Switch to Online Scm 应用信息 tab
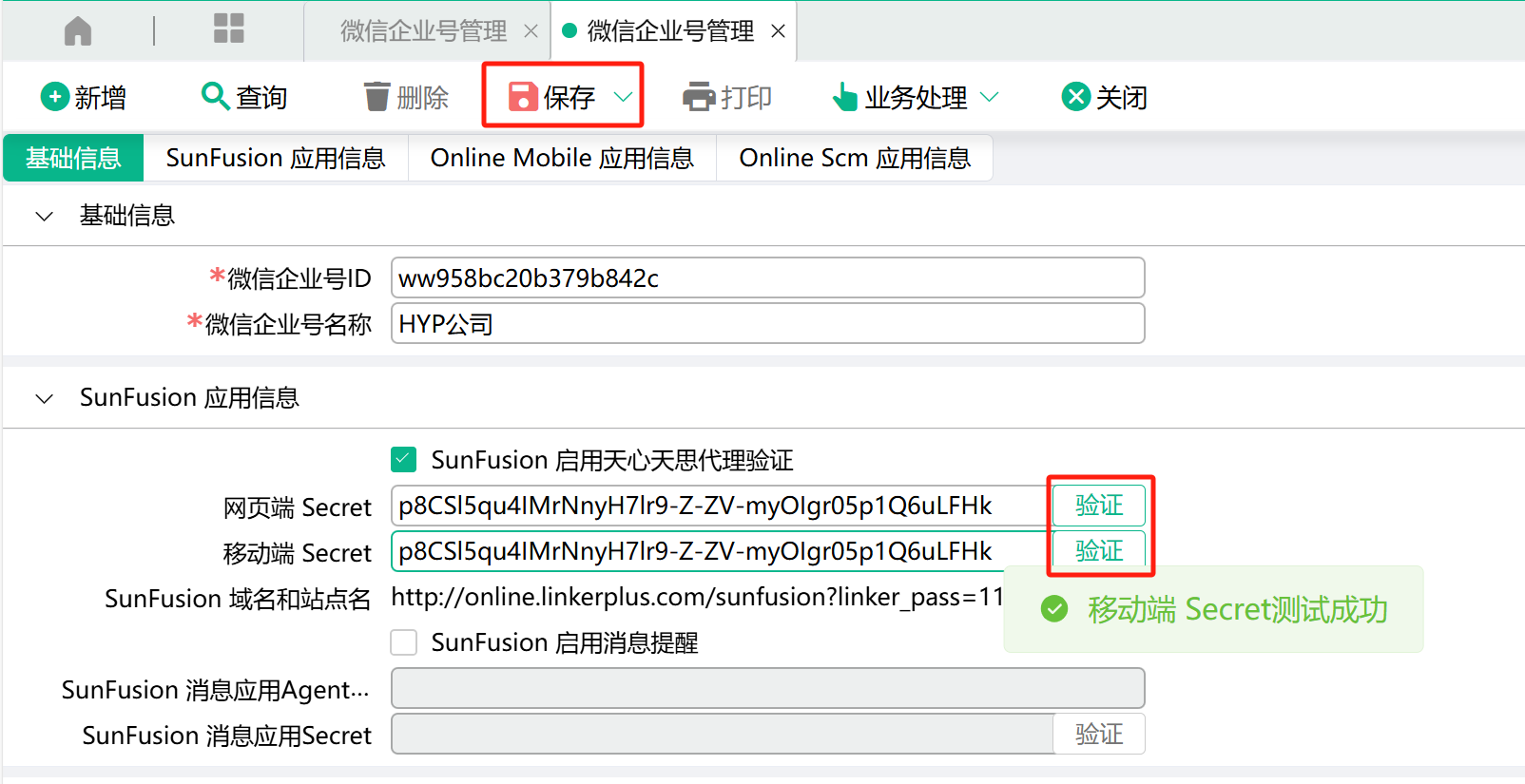Viewport: 1525px width, 784px height. 854,158
